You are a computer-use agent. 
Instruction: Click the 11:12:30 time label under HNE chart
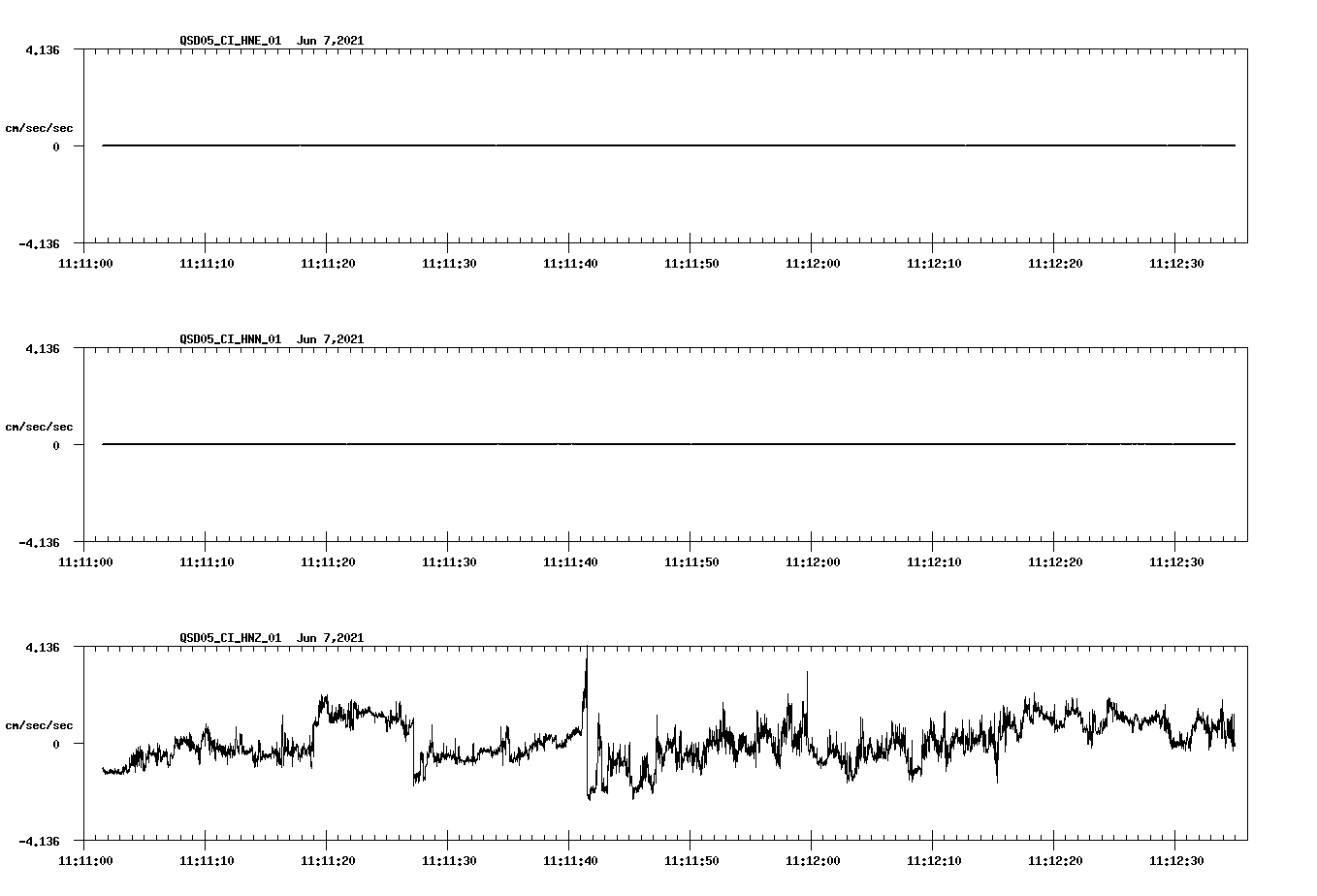click(1176, 264)
